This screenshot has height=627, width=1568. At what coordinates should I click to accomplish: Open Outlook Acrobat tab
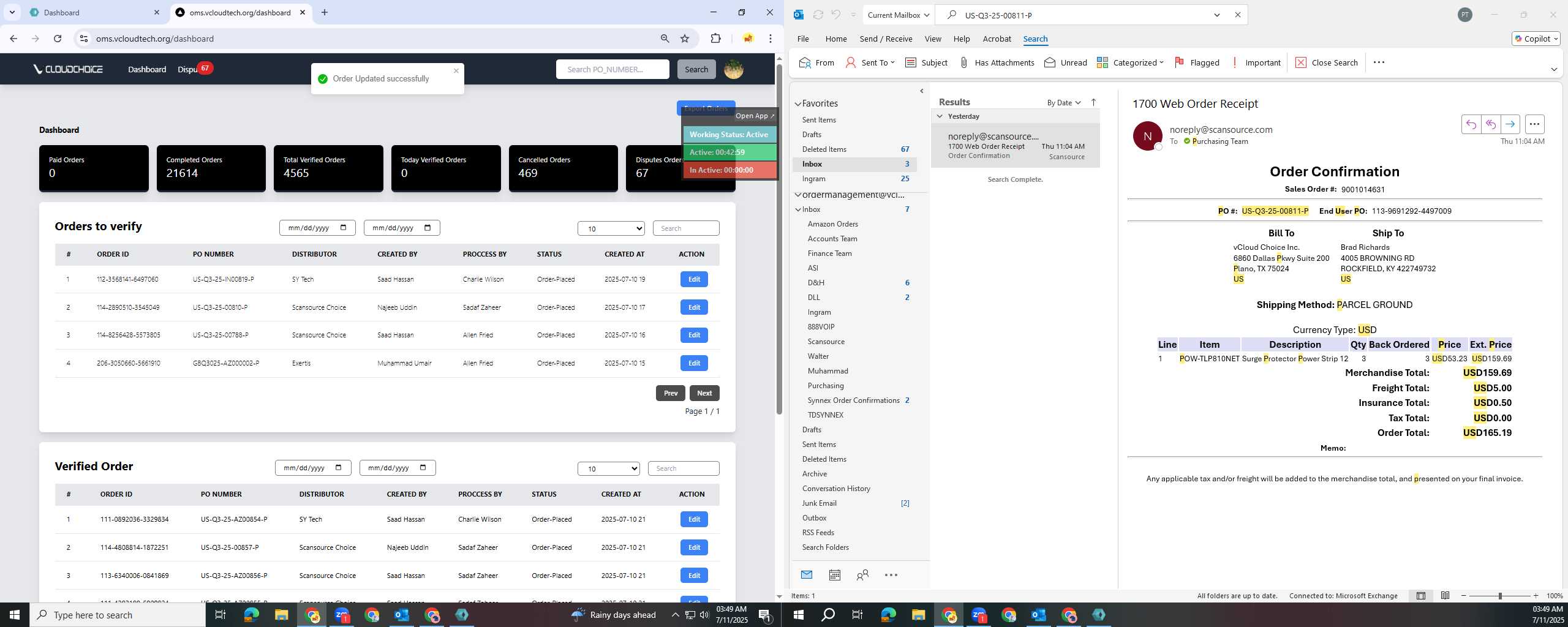997,39
